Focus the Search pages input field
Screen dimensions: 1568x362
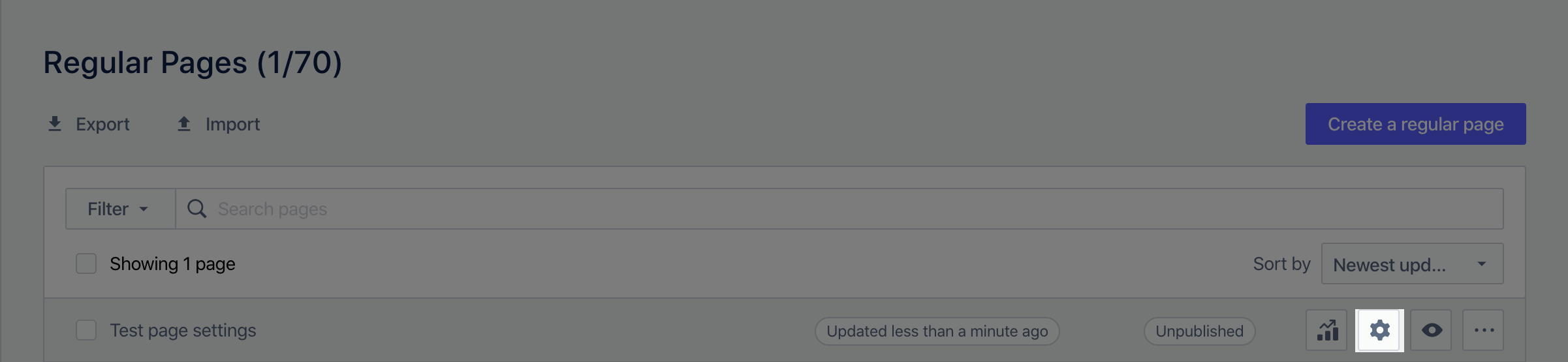pyautogui.click(x=839, y=209)
